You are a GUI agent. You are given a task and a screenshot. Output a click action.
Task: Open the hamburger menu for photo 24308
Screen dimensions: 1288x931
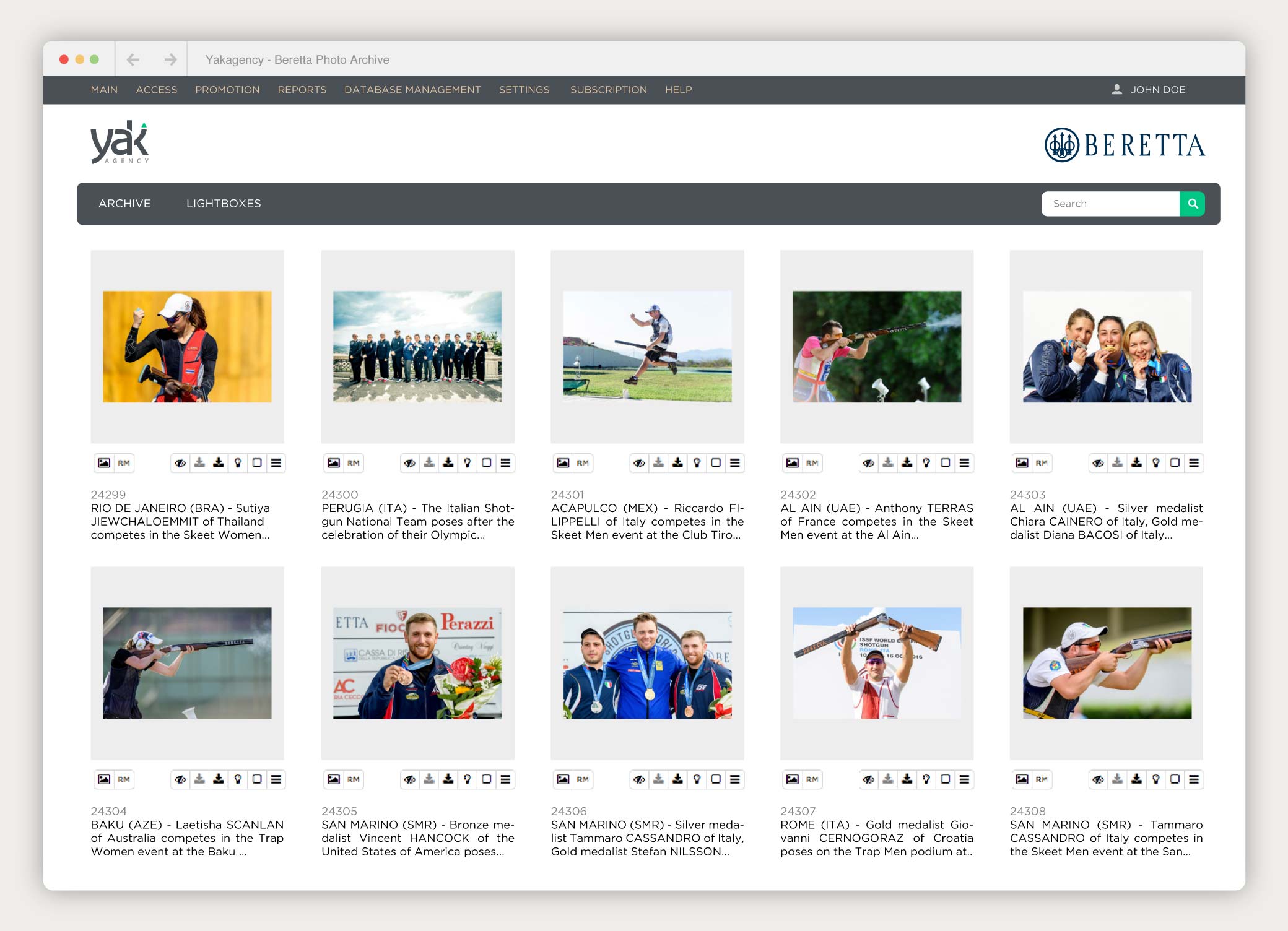[1194, 779]
